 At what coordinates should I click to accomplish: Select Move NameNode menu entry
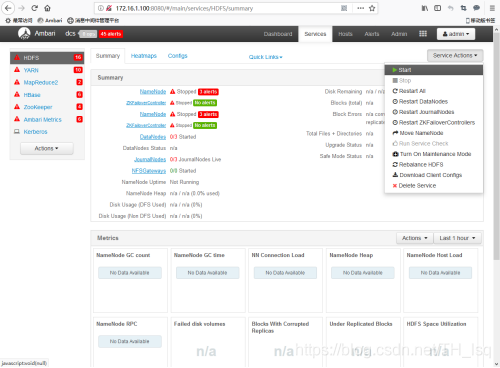[434, 133]
